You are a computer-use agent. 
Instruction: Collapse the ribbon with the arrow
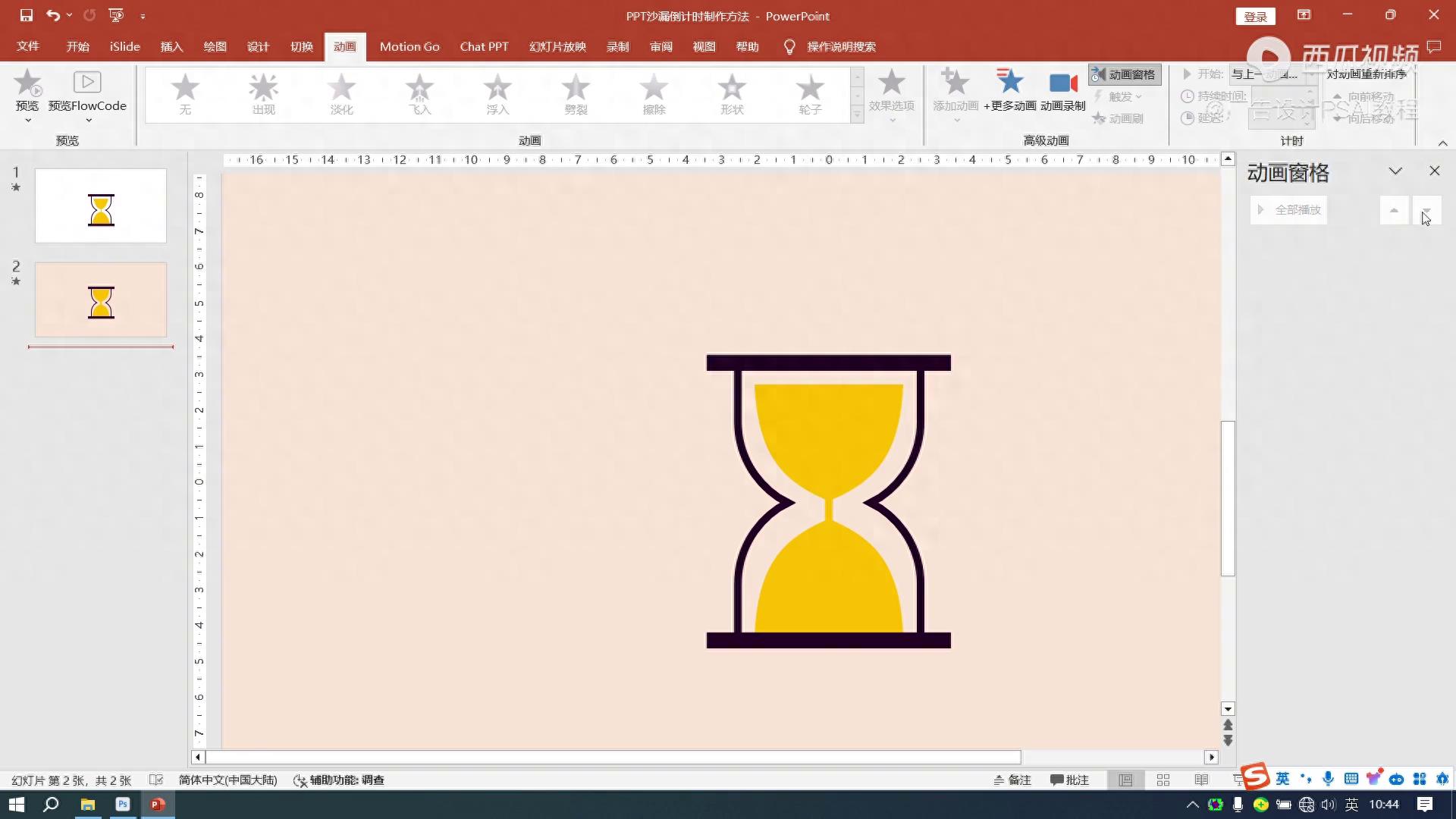pyautogui.click(x=1443, y=143)
